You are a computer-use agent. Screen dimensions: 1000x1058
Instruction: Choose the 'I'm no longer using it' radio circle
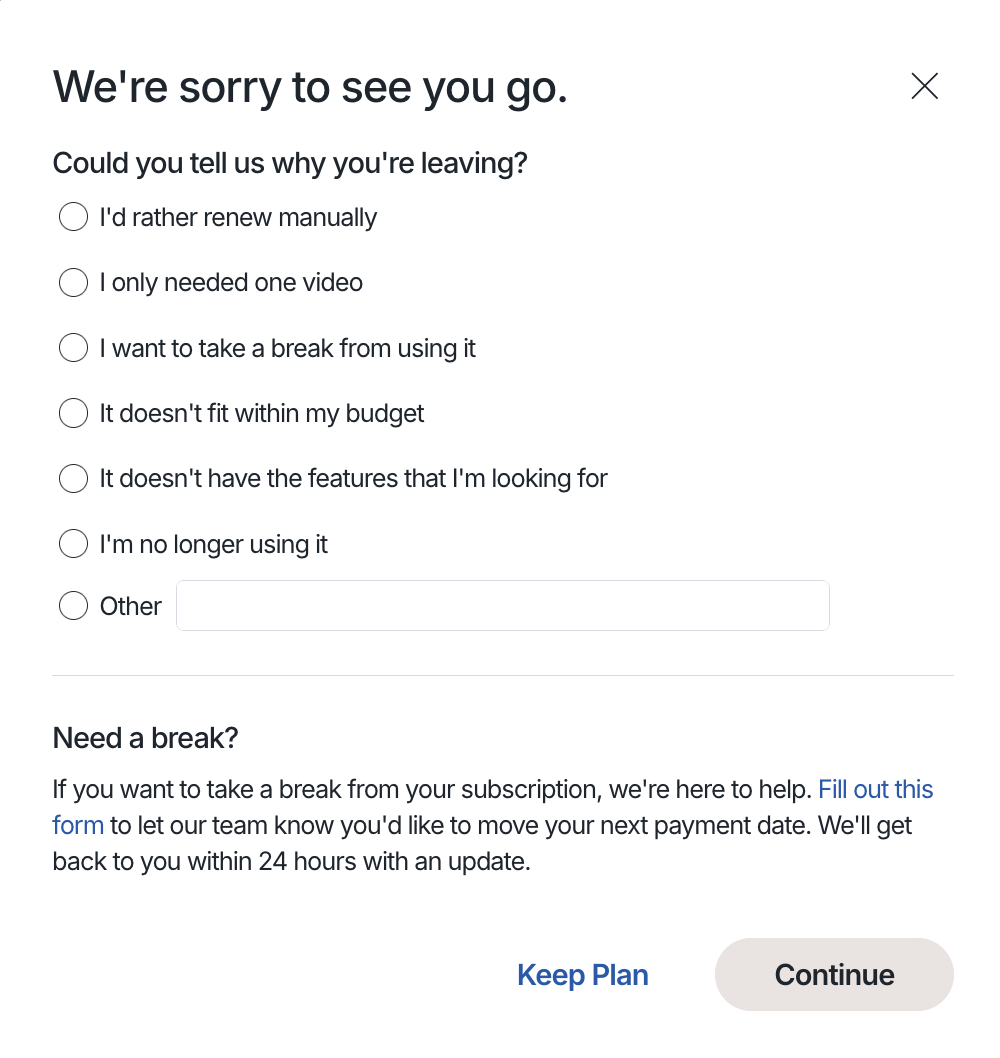click(73, 544)
